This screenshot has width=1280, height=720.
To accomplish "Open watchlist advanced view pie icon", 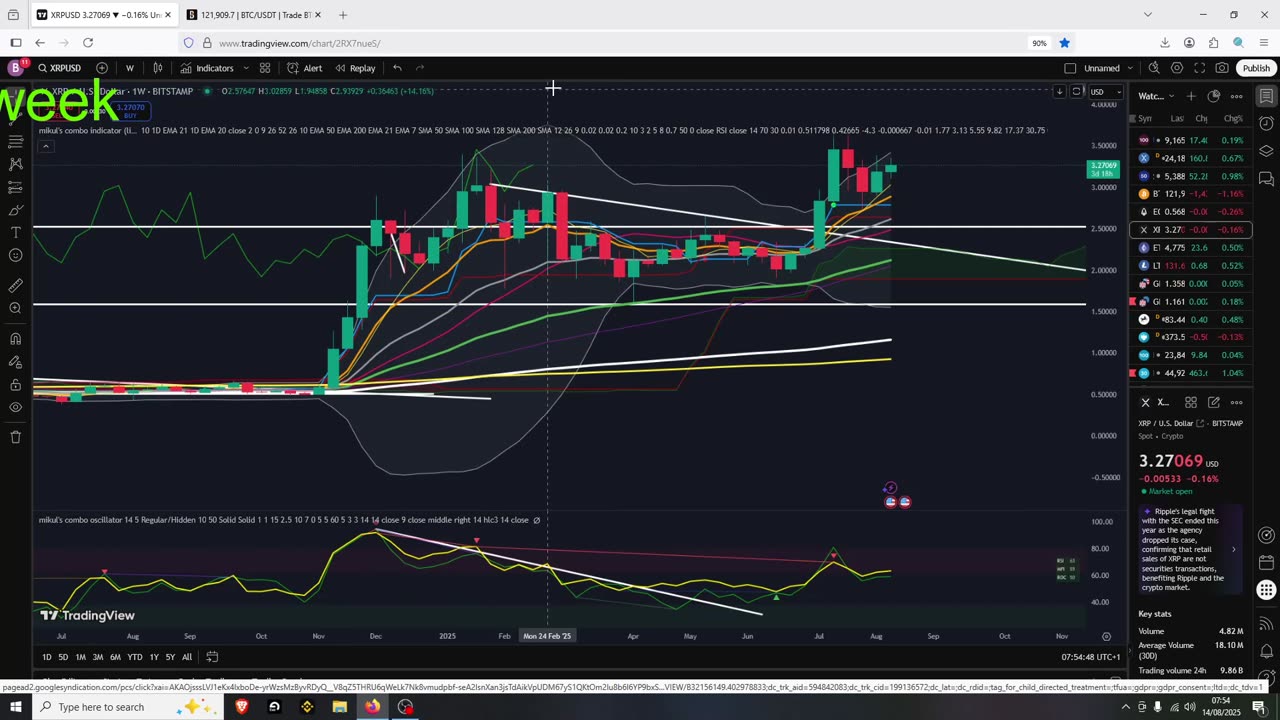I will pos(1214,96).
